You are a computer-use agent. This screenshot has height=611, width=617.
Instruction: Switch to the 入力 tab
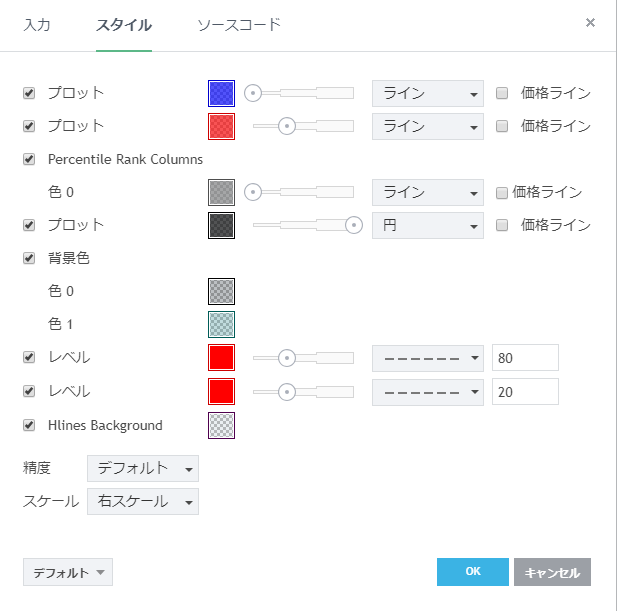[x=37, y=24]
